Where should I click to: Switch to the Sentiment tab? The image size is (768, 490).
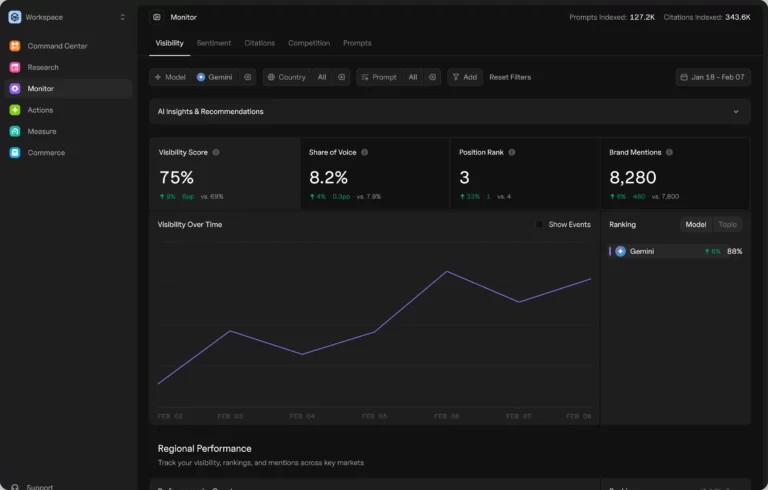point(214,43)
